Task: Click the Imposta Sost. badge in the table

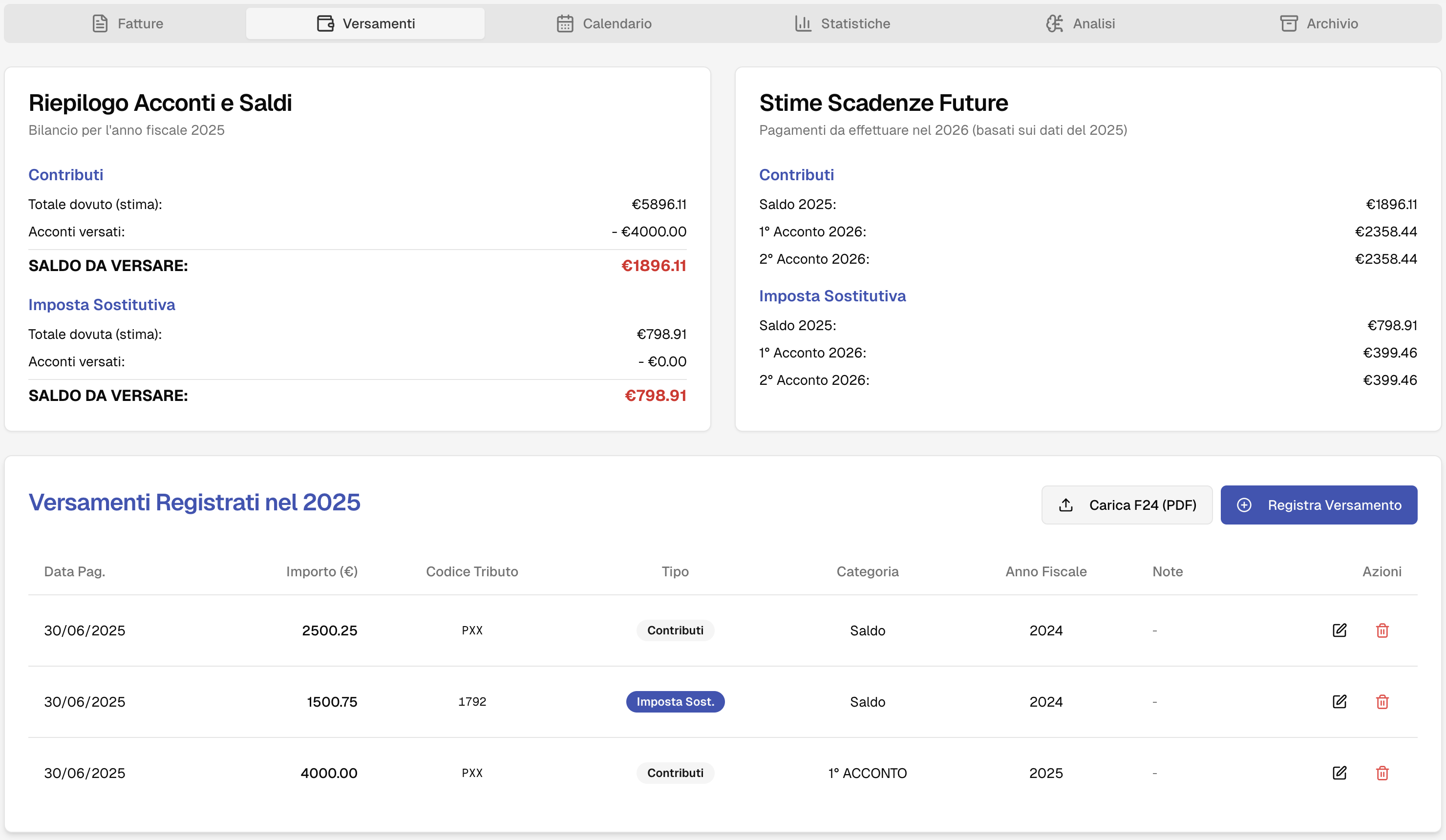Action: pos(675,702)
